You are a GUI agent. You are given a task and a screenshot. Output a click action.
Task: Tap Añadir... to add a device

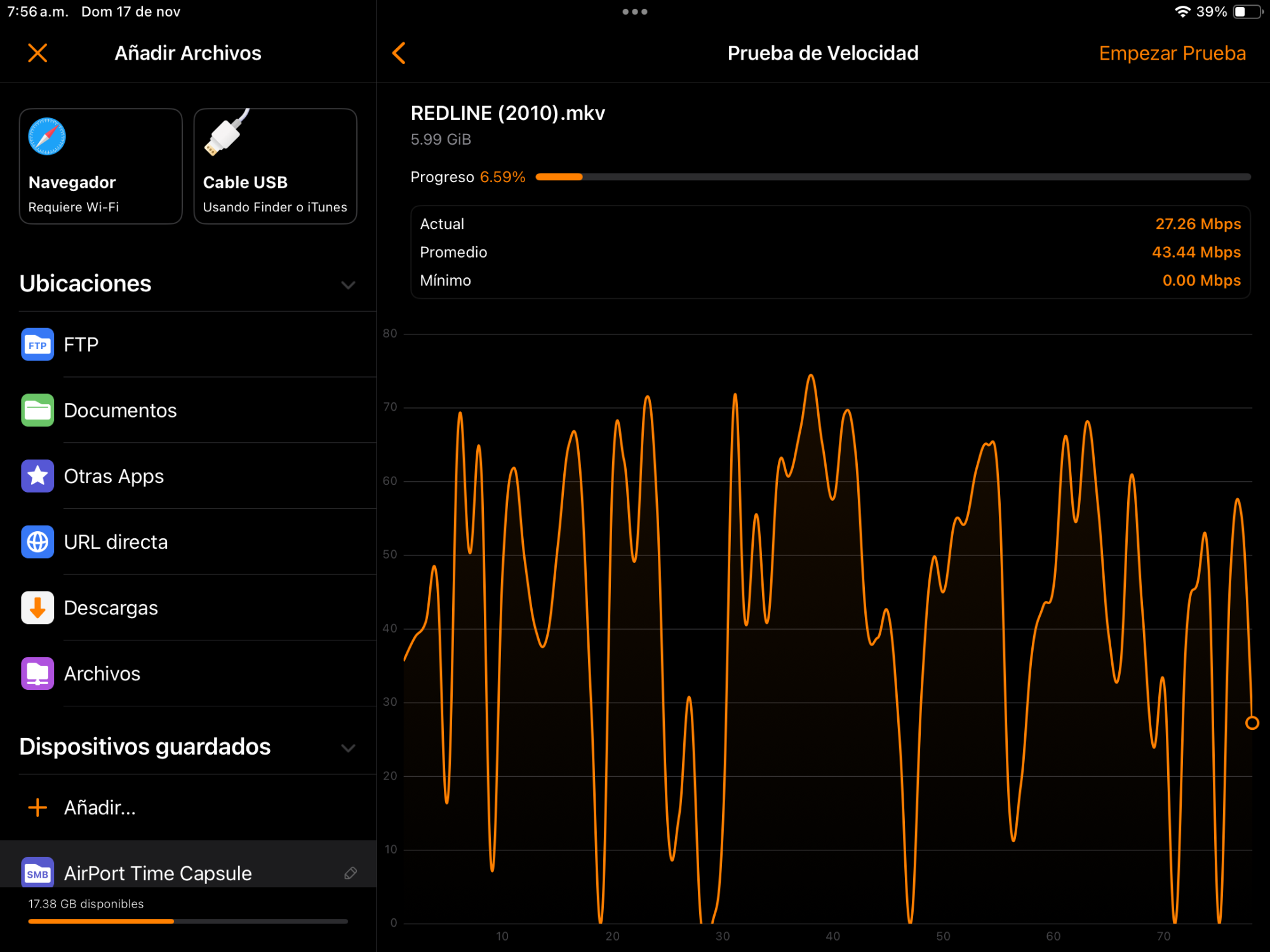coord(99,807)
